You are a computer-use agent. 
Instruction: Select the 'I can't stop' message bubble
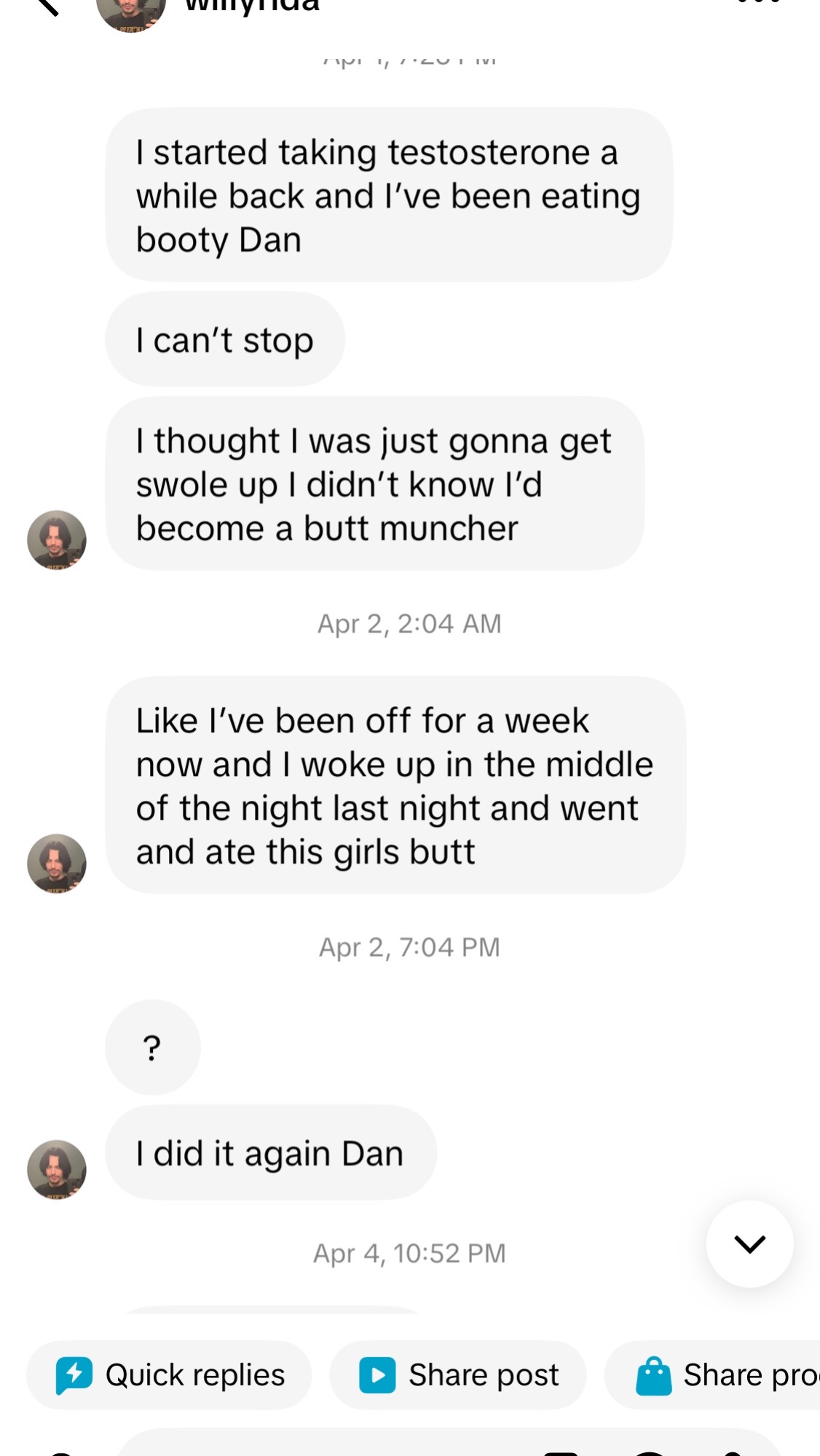pos(225,339)
